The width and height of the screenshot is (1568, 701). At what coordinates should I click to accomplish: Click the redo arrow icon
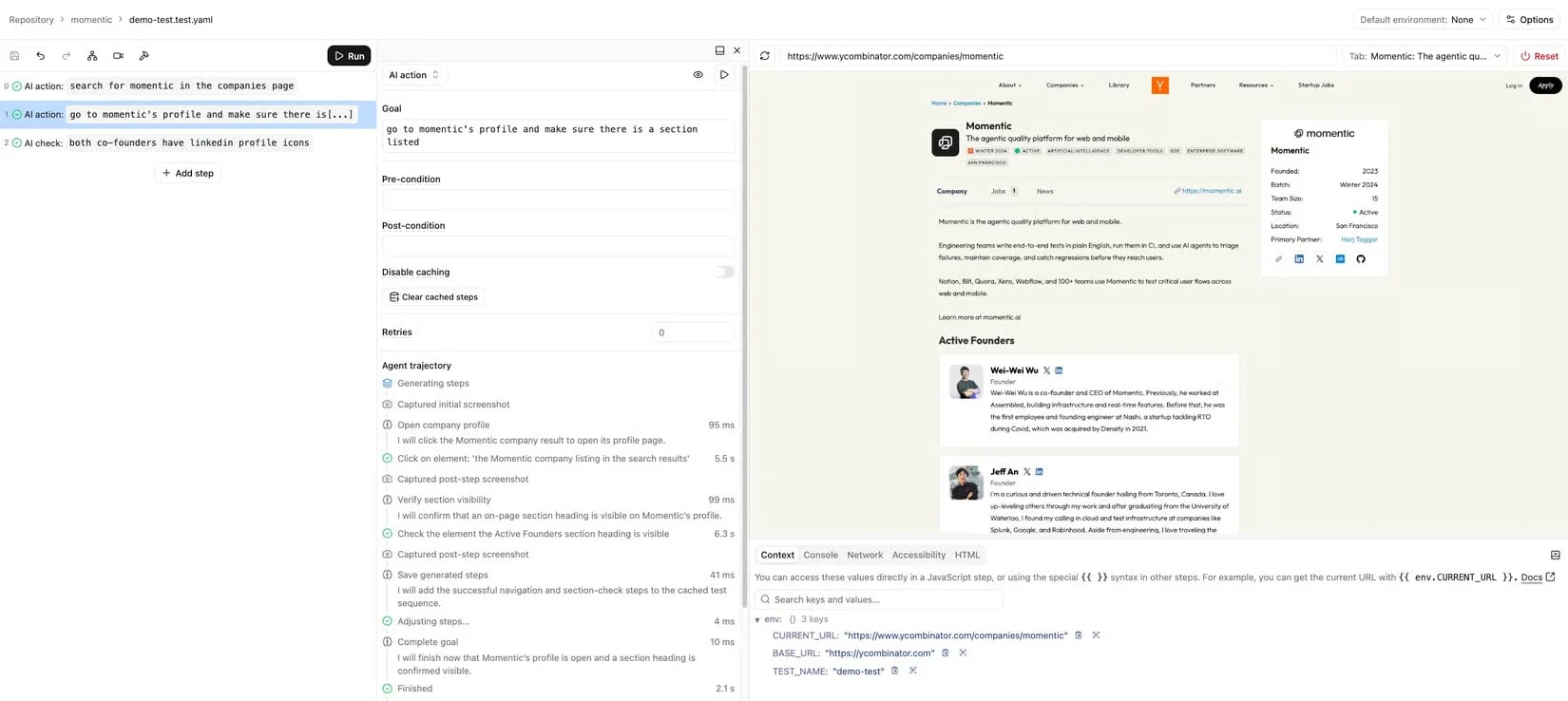[x=67, y=56]
